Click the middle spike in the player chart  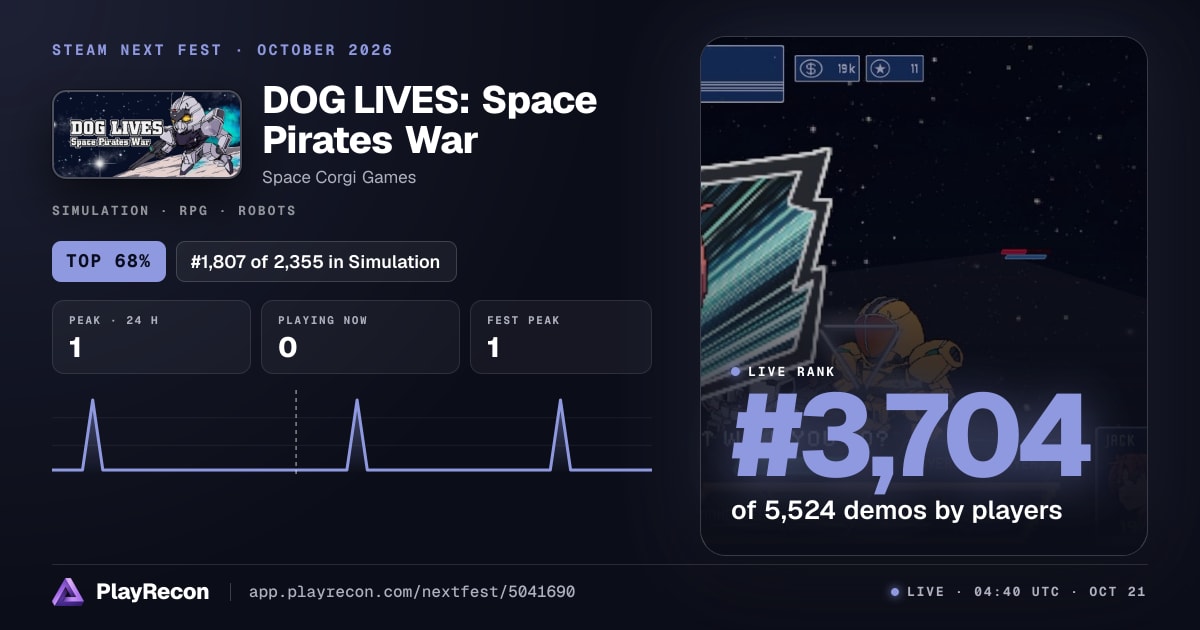click(x=357, y=434)
